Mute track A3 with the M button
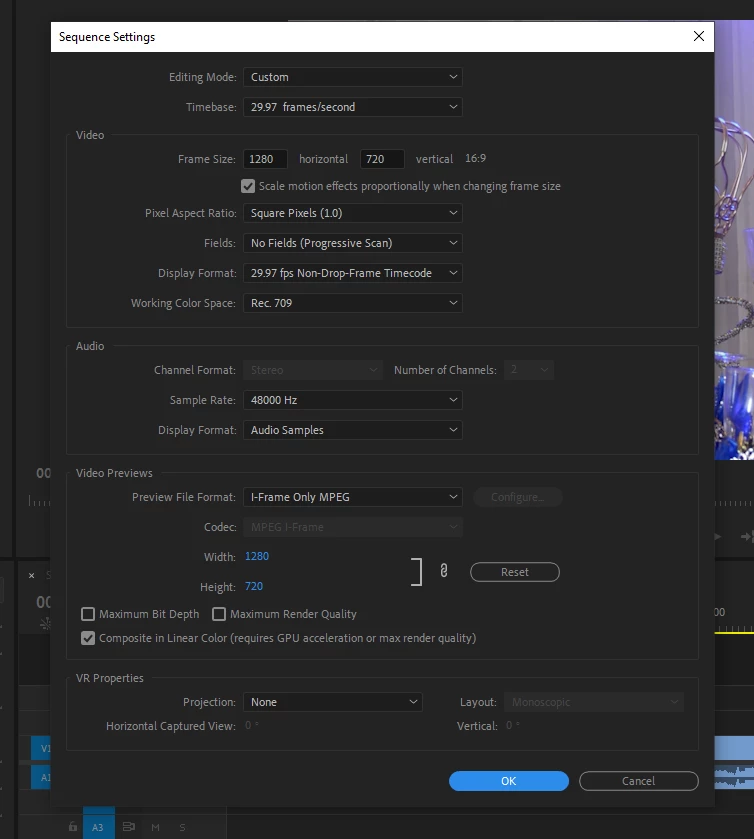 tap(155, 827)
